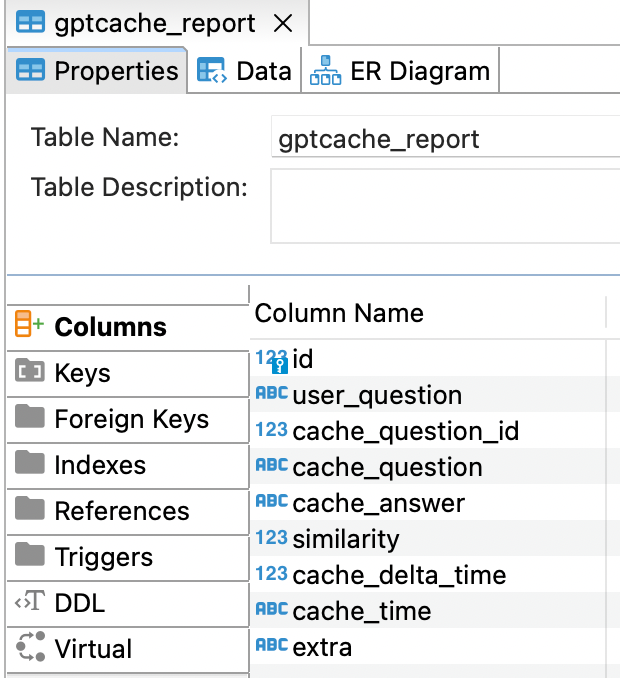The height and width of the screenshot is (678, 620).
Task: Click the 123 type icon for cache_question_id
Action: click(x=272, y=429)
